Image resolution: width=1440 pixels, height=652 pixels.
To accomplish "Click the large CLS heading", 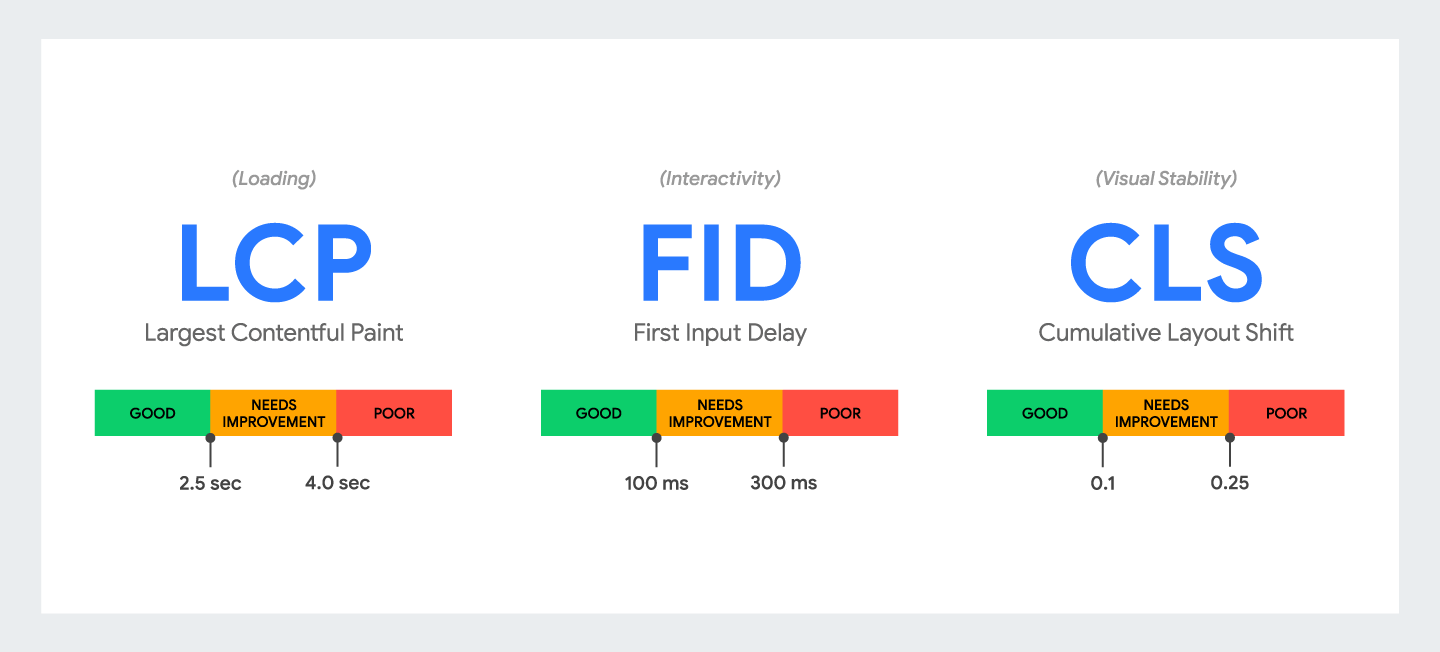I will pyautogui.click(x=1166, y=262).
